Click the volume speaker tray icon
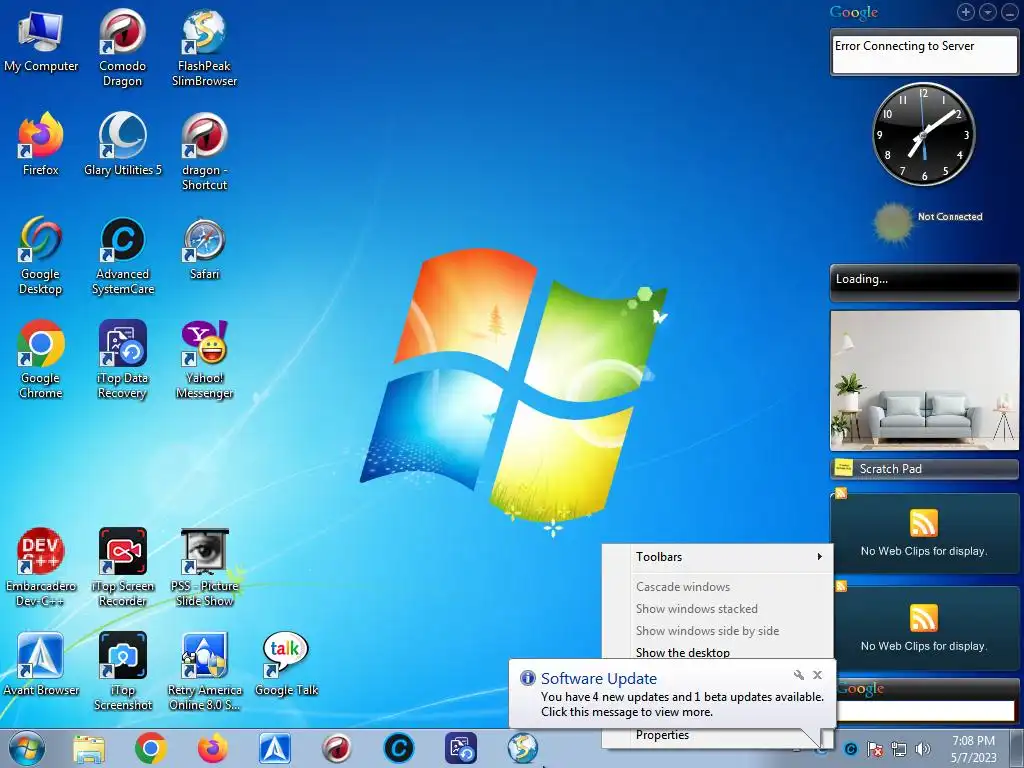Screen dimensions: 1024x768 923,749
